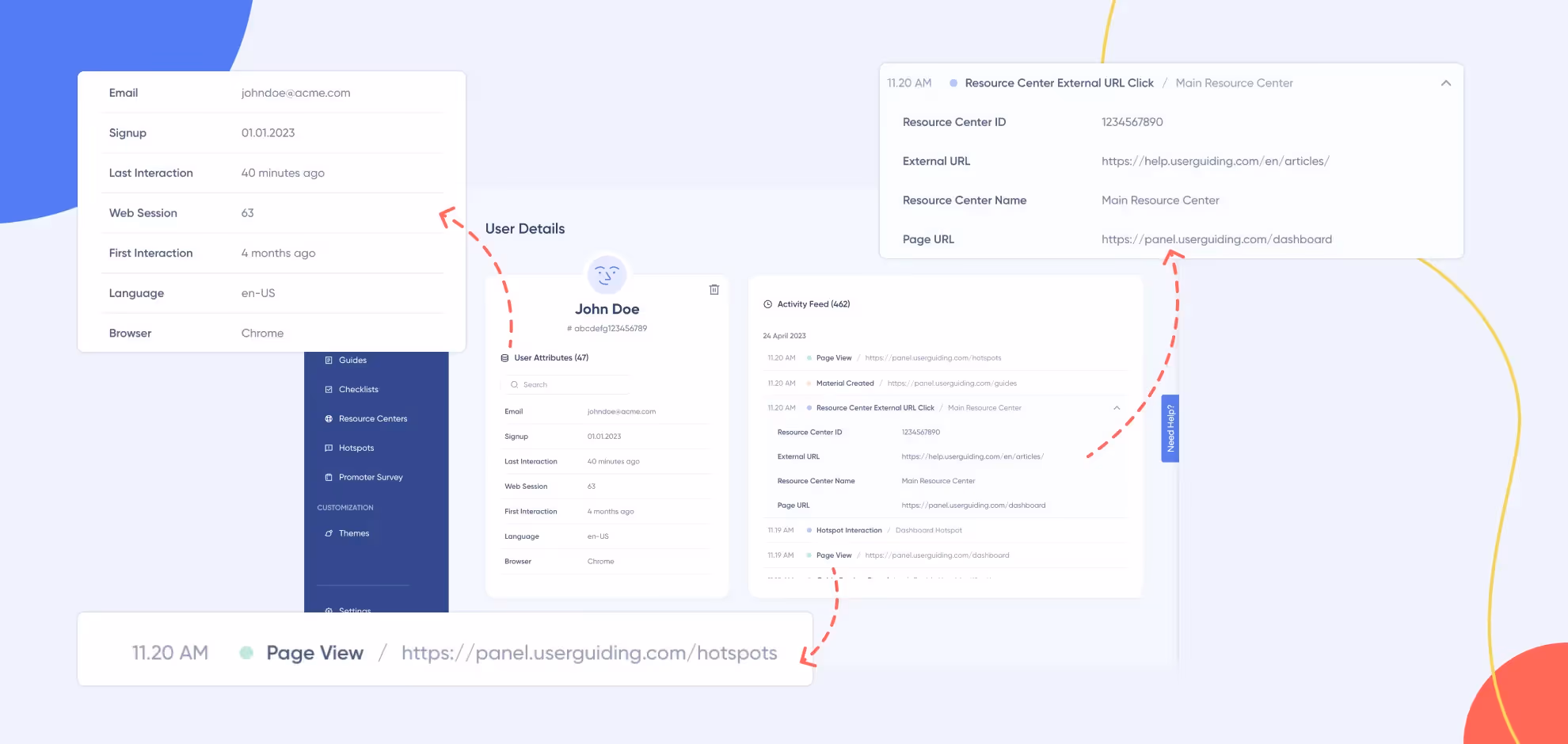
Task: Click the Hotspots sidebar icon
Action: pyautogui.click(x=329, y=448)
